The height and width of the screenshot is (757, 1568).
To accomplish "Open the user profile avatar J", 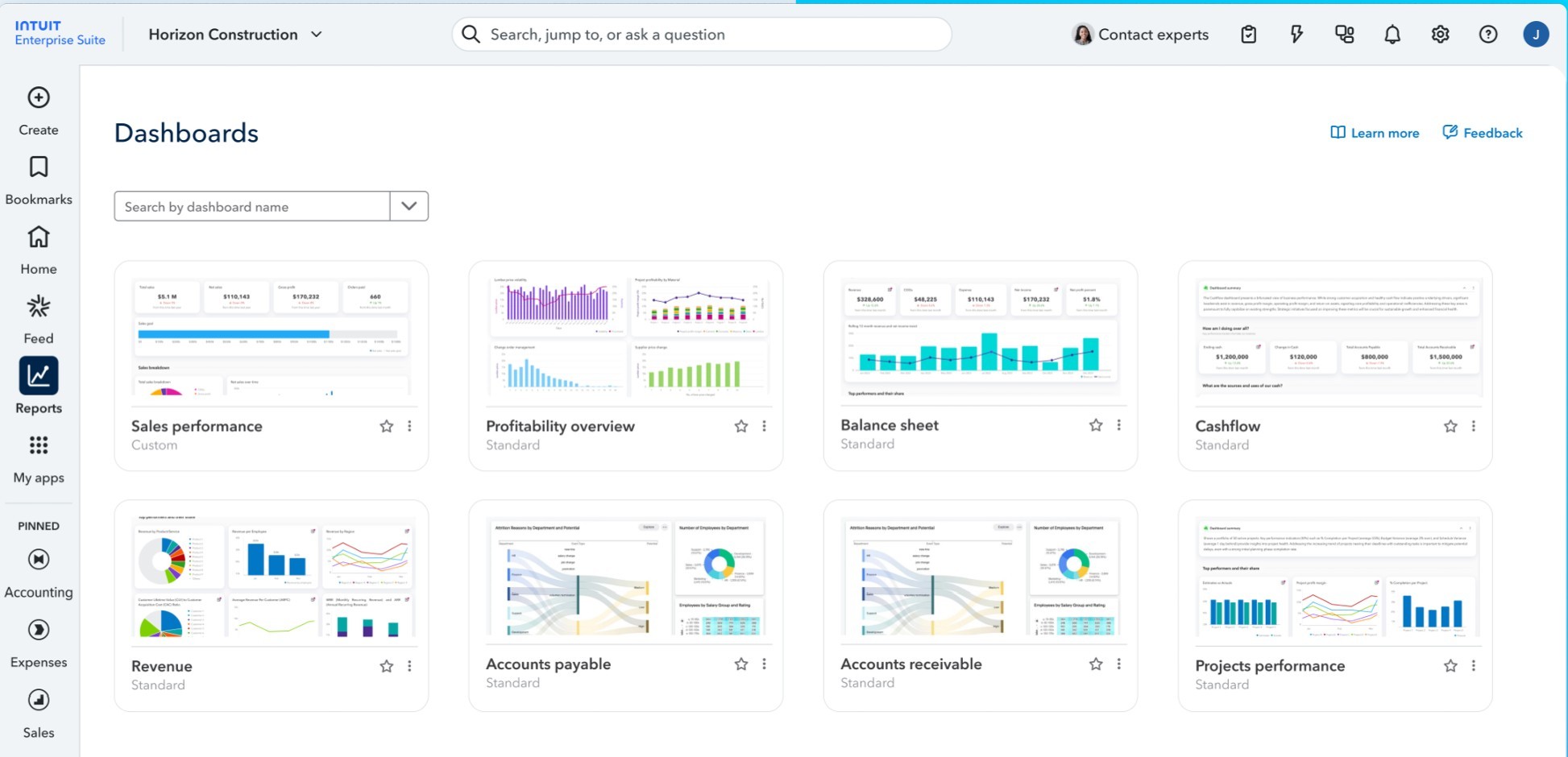I will point(1536,34).
